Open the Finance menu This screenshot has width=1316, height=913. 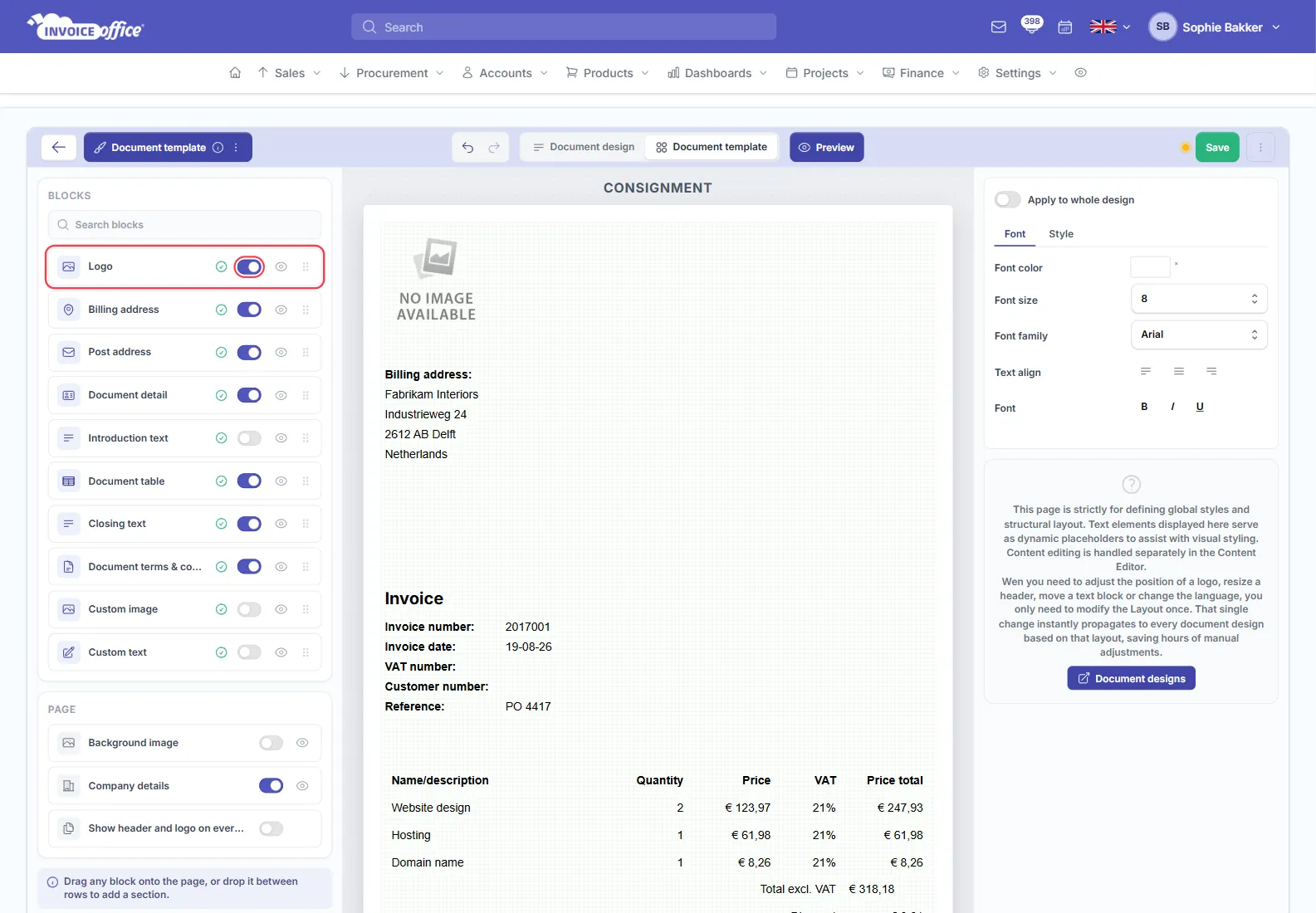921,73
